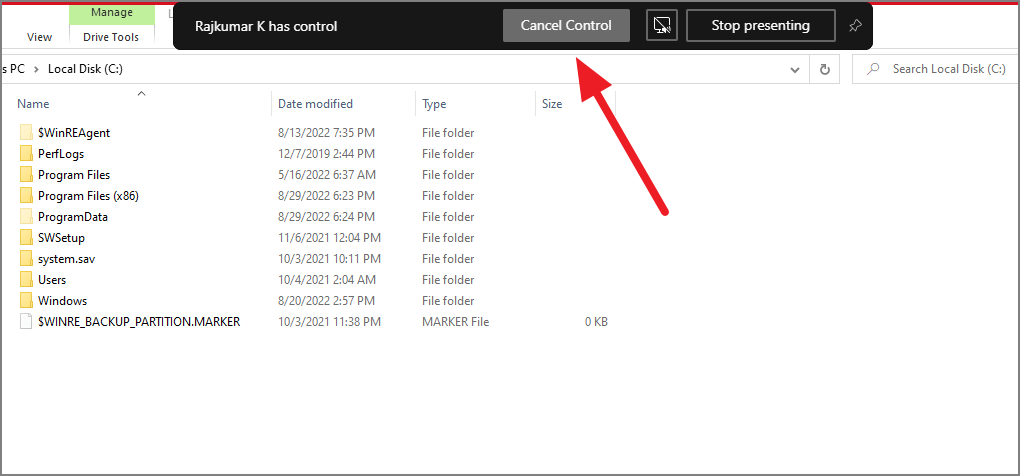Click the pin icon on presenting toolbar
This screenshot has height=476, width=1020.
click(x=855, y=26)
